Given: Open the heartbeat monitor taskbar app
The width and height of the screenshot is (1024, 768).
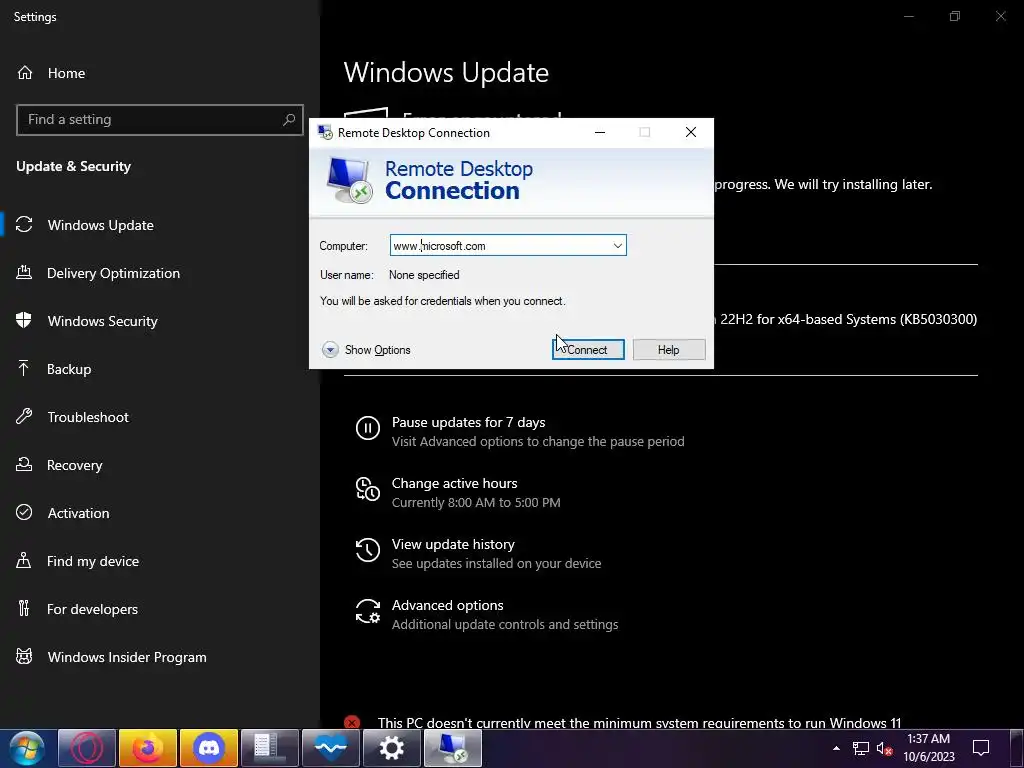Looking at the screenshot, I should (330, 748).
